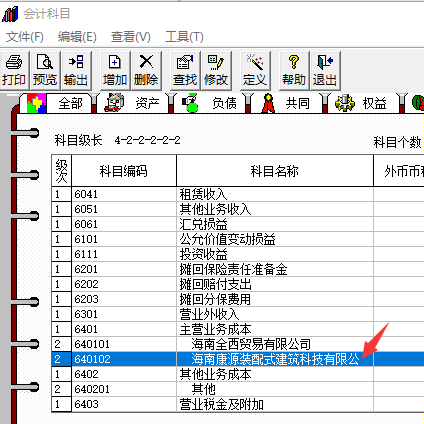
Task: Select the 640101 海南全西贸易有限公司 row
Action: [237, 344]
